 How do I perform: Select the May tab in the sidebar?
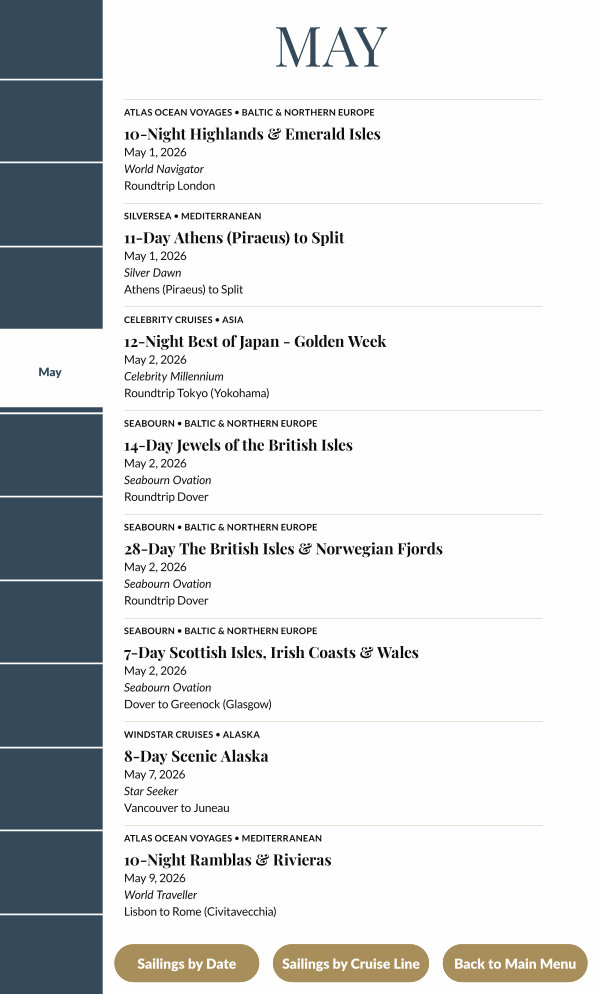click(50, 372)
